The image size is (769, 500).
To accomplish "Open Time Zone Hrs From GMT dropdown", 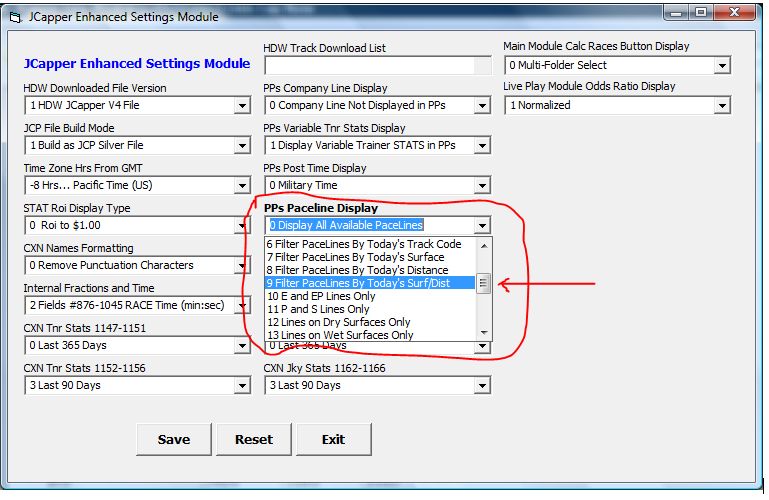I will (242, 186).
